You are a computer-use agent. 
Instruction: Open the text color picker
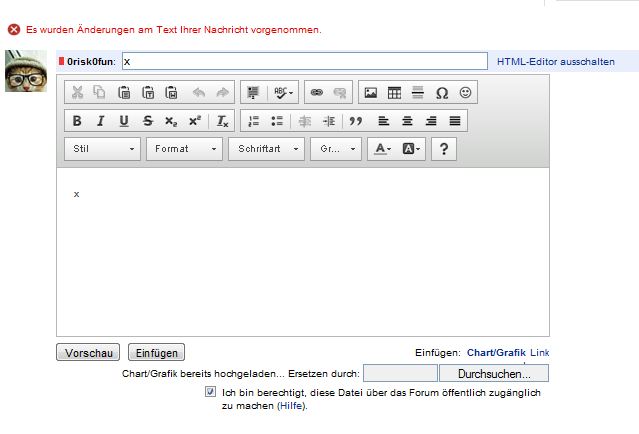click(383, 149)
